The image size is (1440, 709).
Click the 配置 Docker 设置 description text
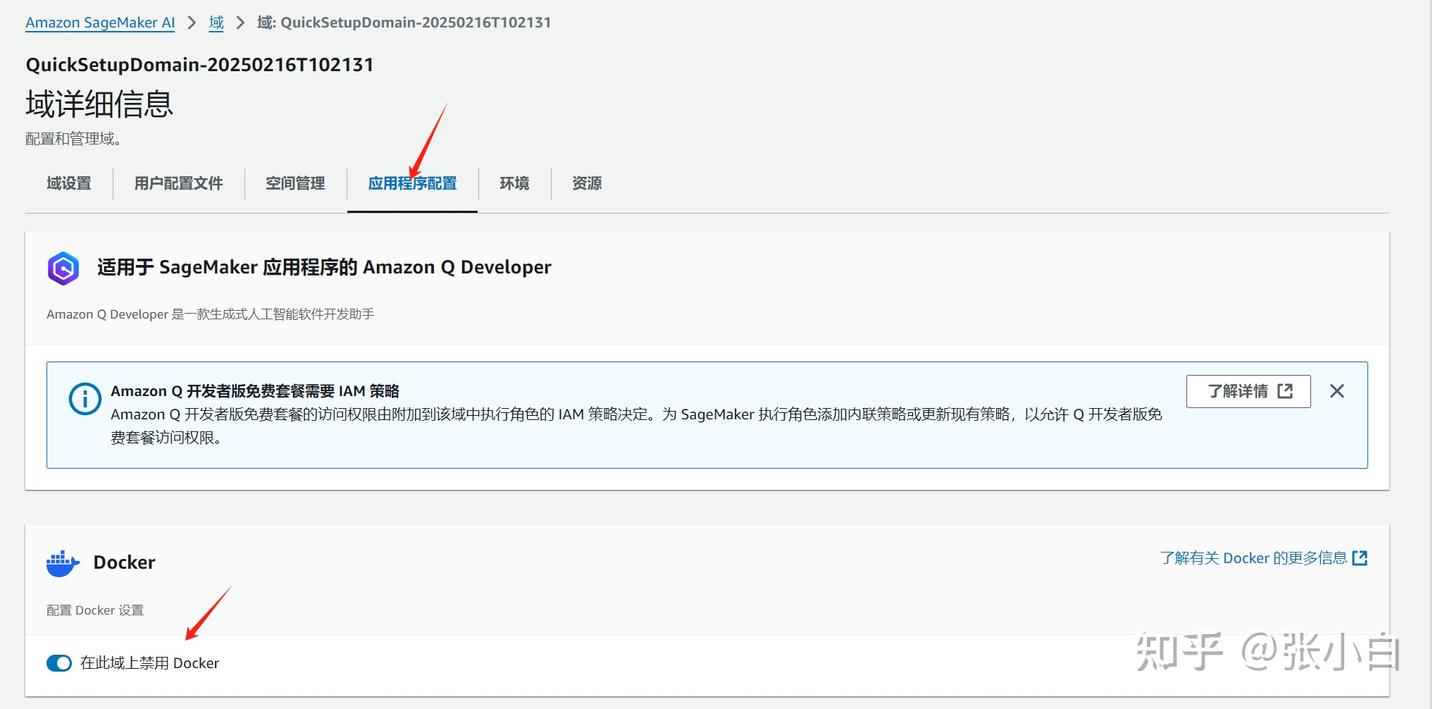[x=95, y=610]
